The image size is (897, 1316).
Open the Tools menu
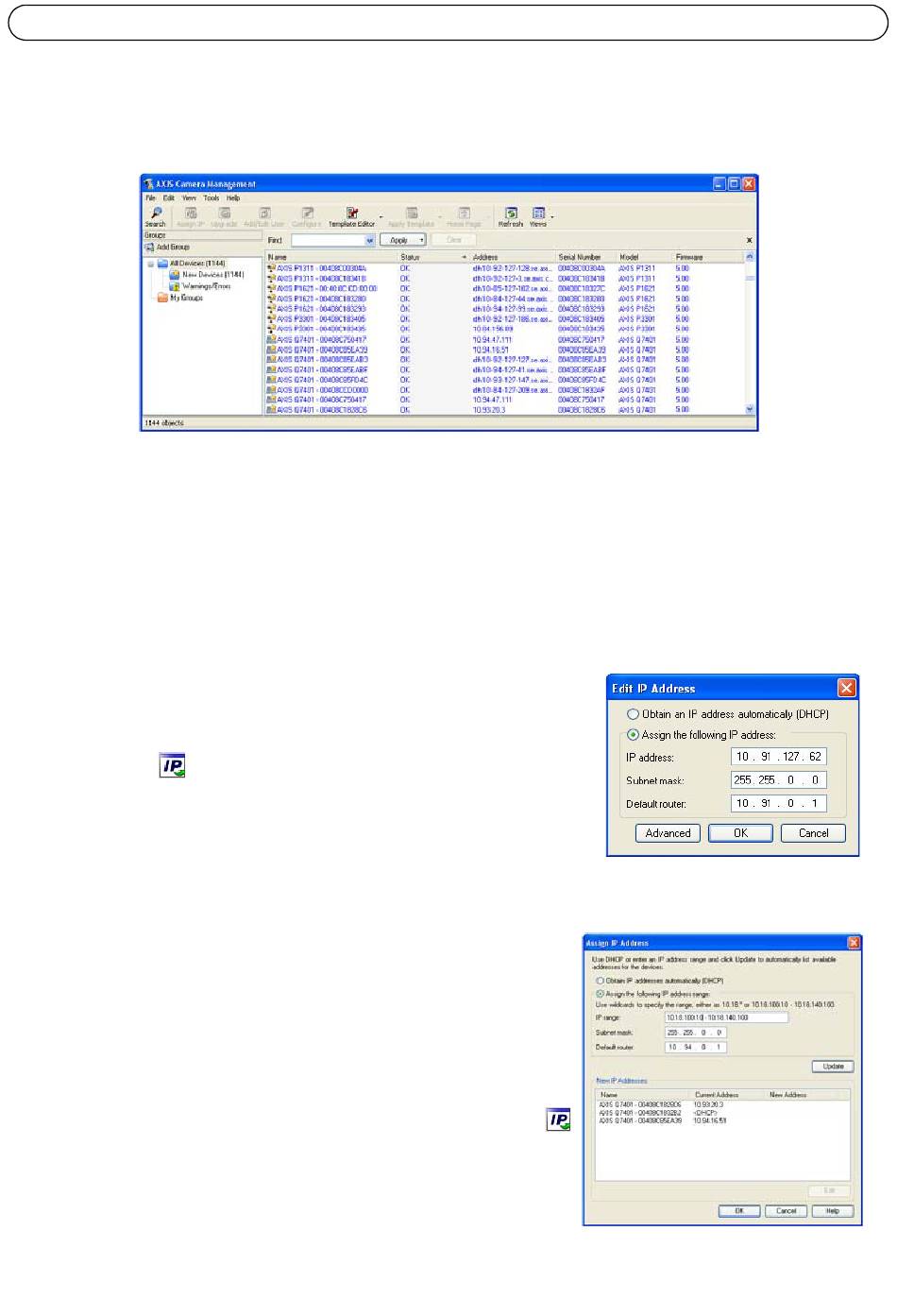click(x=212, y=198)
